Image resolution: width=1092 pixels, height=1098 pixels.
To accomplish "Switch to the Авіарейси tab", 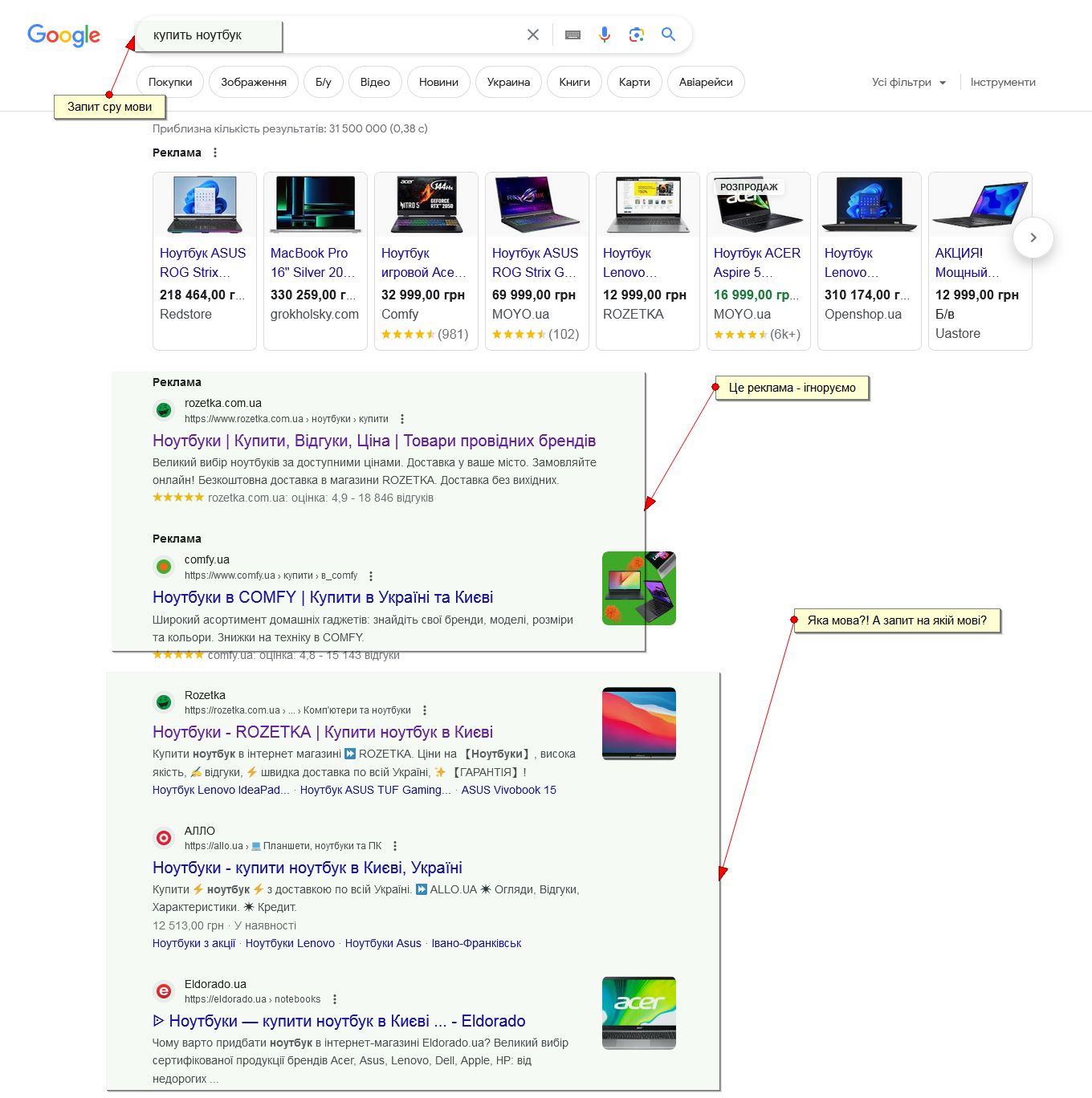I will (706, 82).
